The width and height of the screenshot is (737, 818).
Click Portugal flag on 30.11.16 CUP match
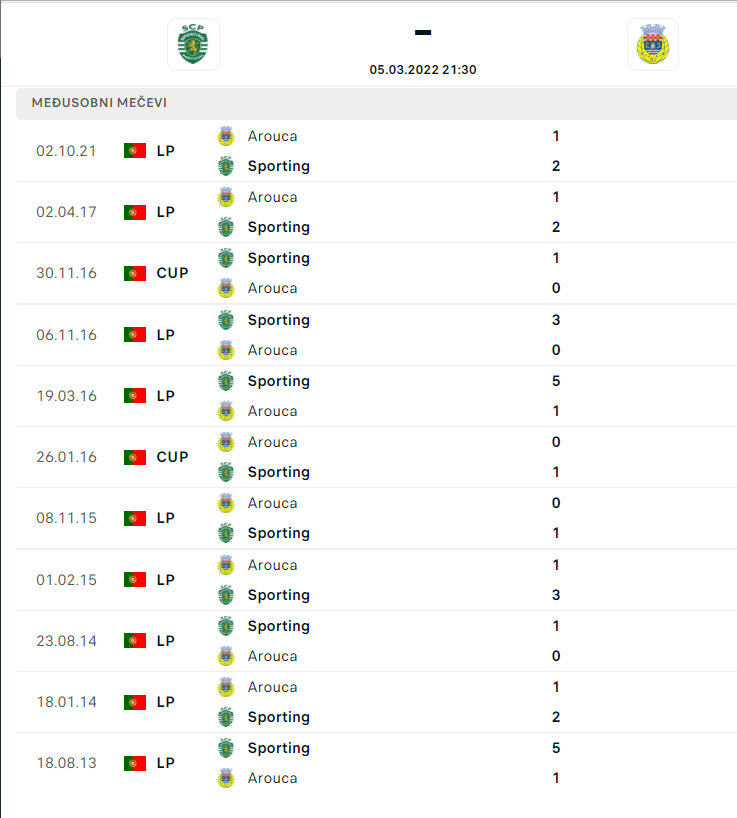click(x=135, y=273)
